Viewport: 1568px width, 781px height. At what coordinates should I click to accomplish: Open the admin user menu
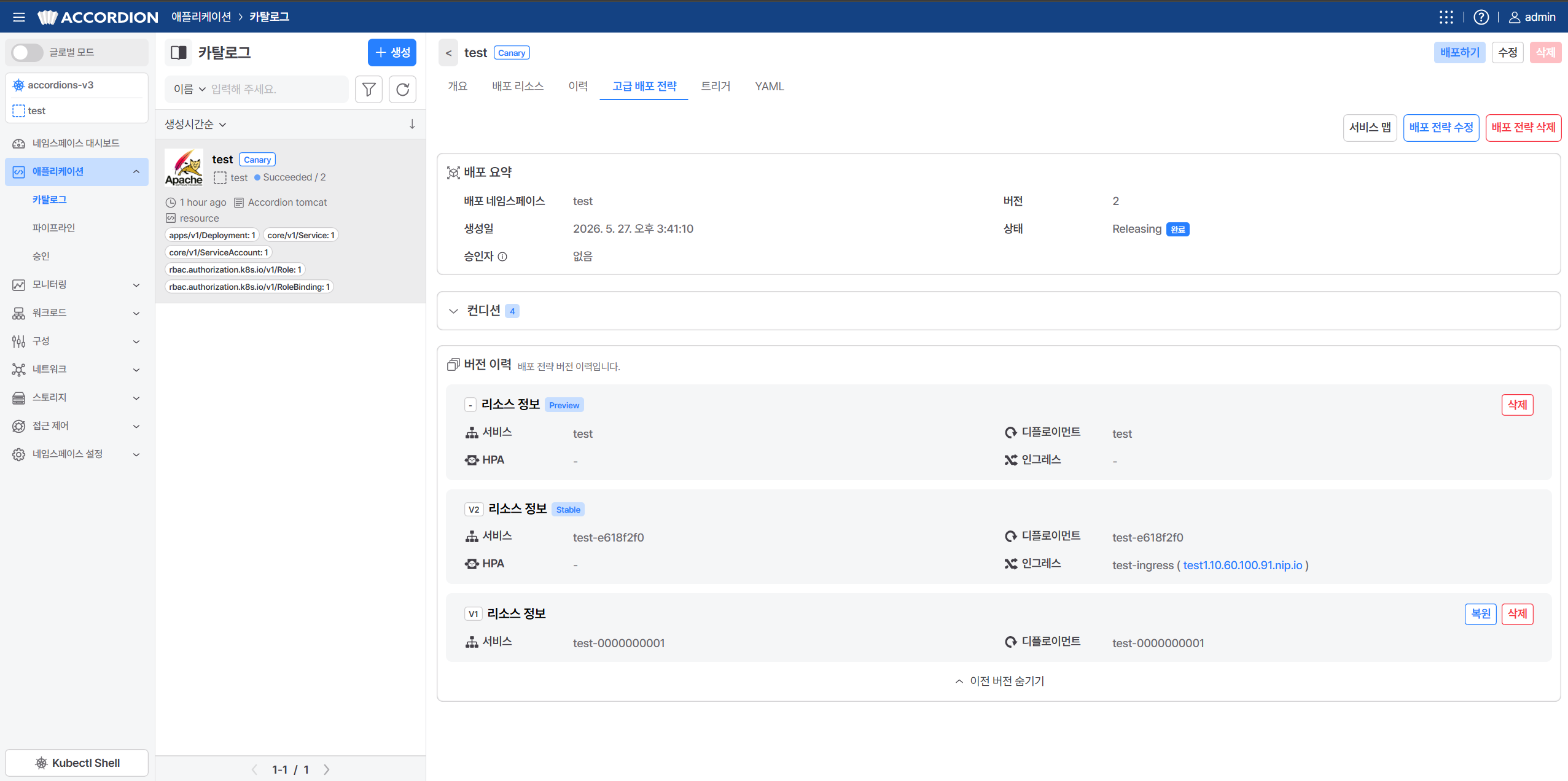click(1532, 17)
